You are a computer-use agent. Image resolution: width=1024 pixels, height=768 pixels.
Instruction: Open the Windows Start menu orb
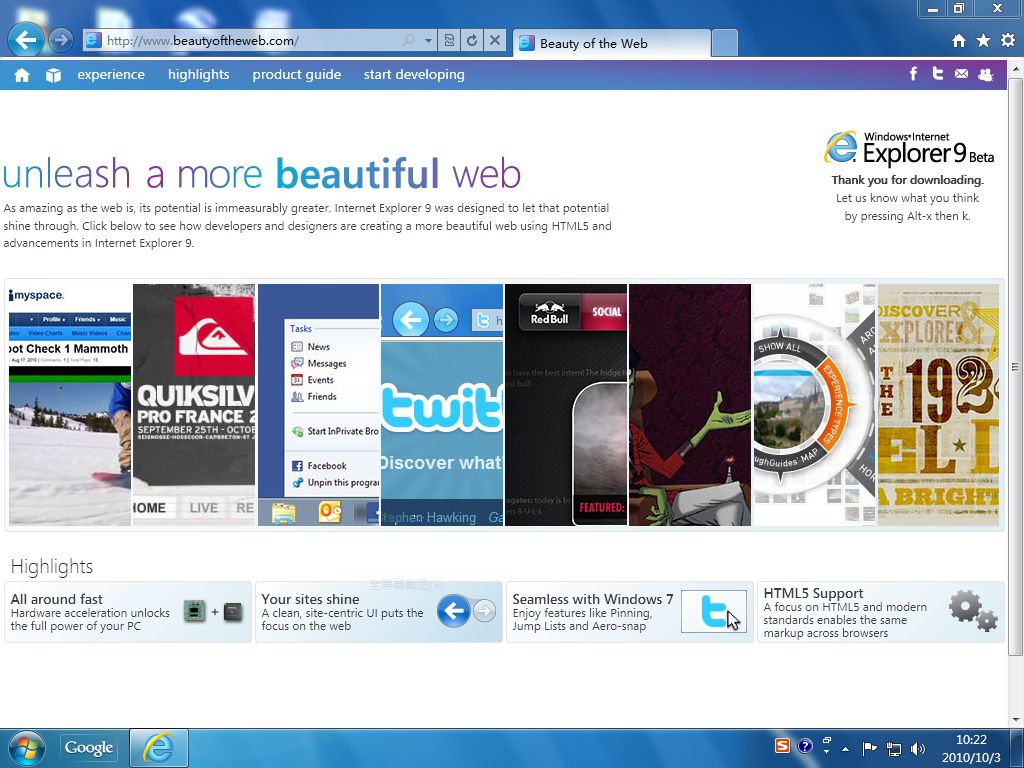26,748
